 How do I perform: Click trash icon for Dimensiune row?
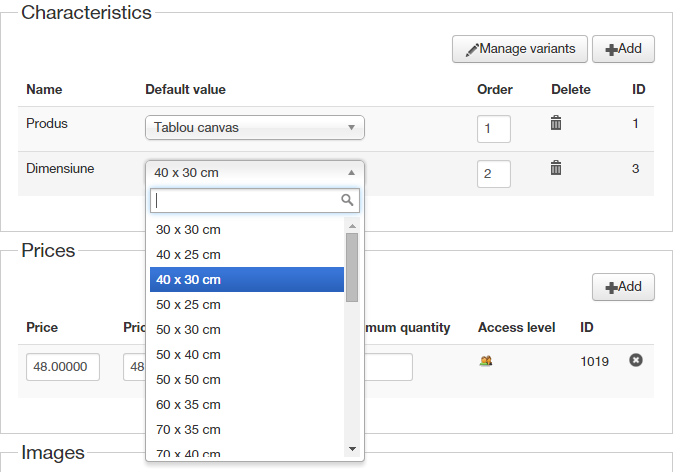click(x=556, y=168)
